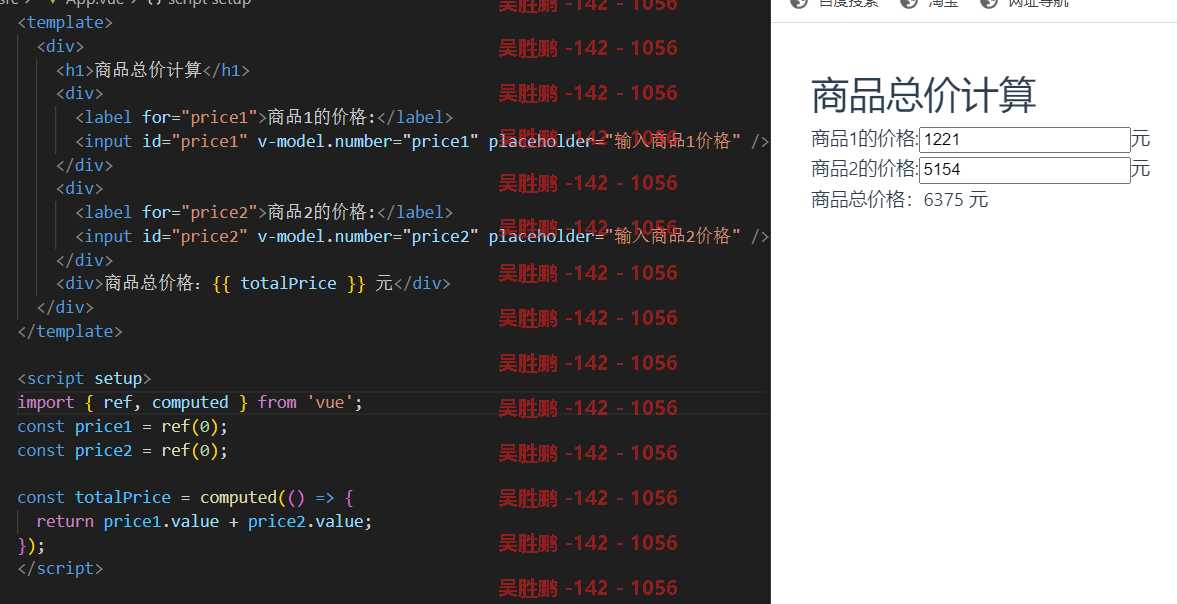Click the const price2 = ref(0) line
This screenshot has width=1177, height=604.
[122, 450]
